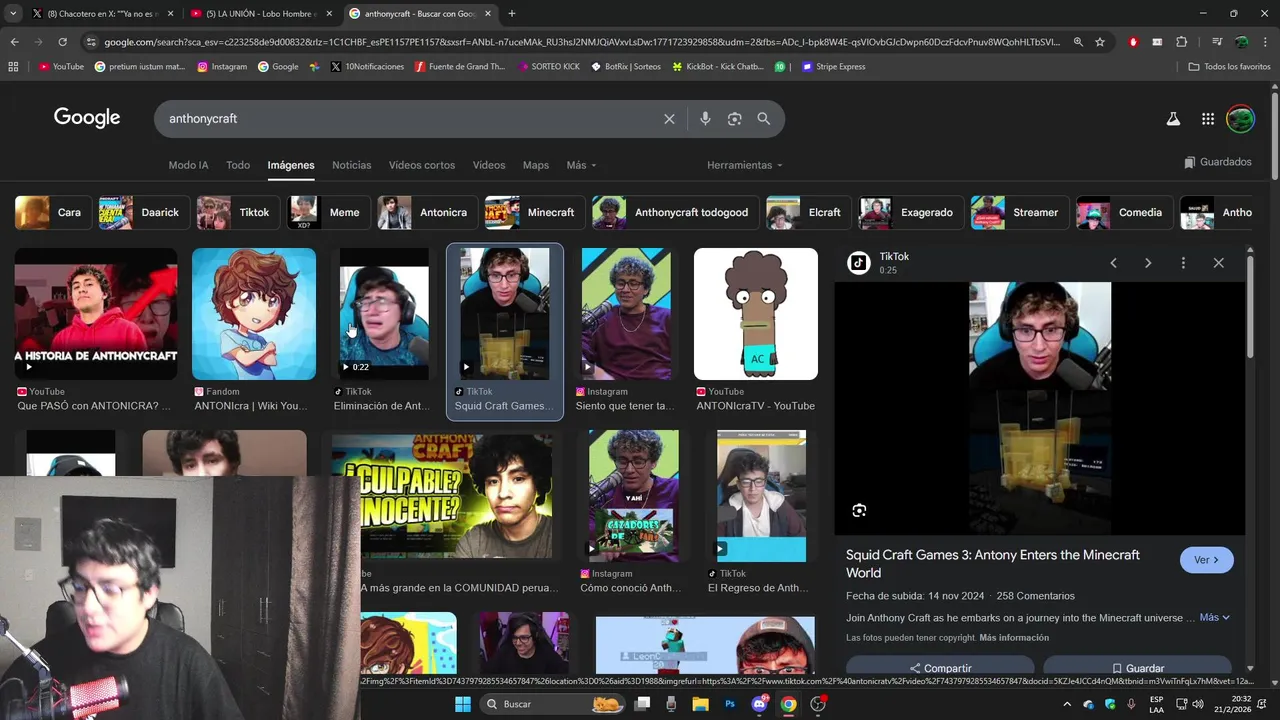Viewport: 1280px width, 720px height.
Task: Open Guardados saved items
Action: pyautogui.click(x=1217, y=162)
